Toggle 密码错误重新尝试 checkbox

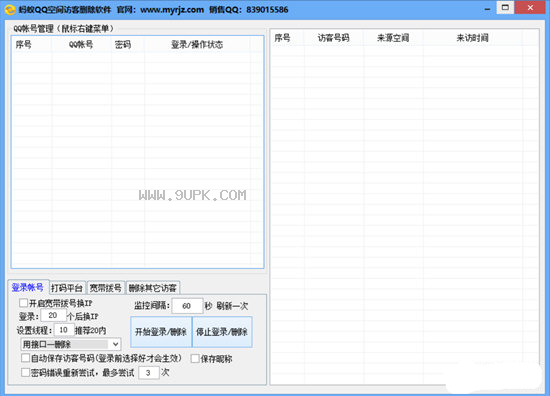(x=25, y=372)
